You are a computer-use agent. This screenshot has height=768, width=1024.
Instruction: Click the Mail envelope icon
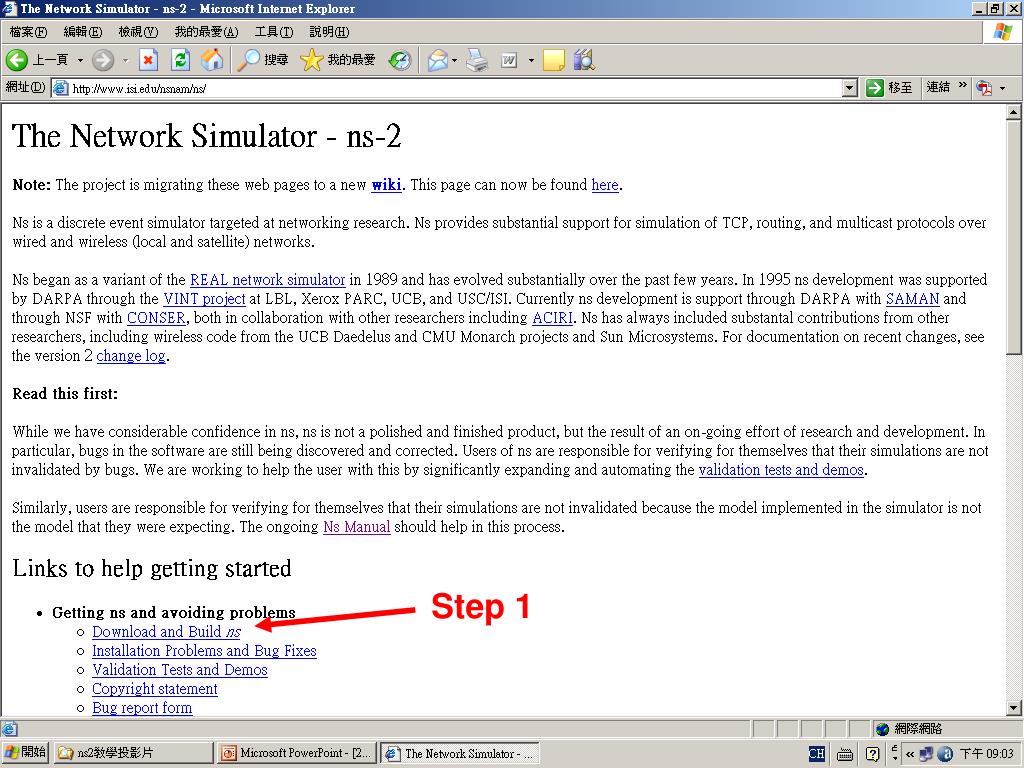click(x=438, y=60)
